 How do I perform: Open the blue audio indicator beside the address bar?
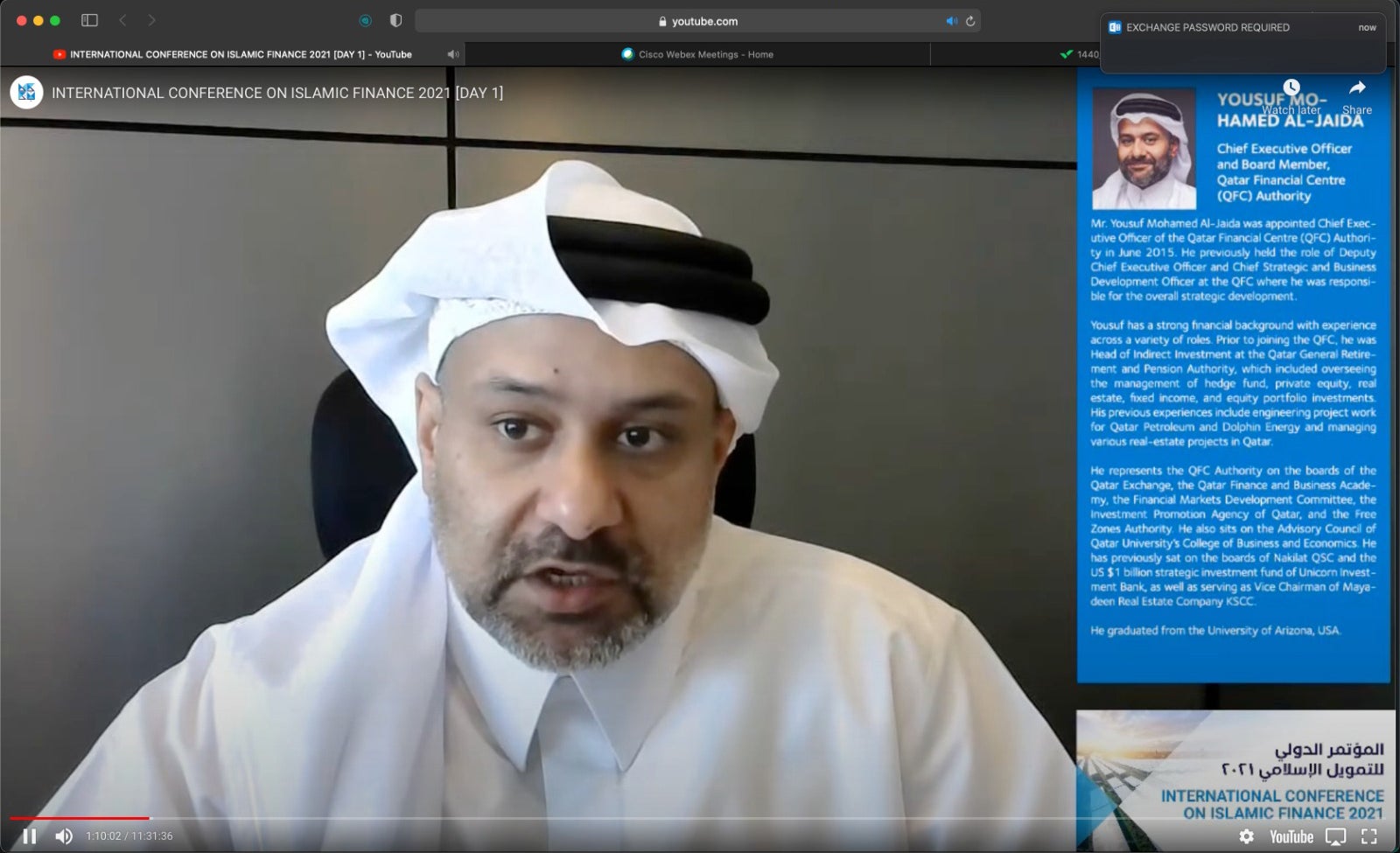pyautogui.click(x=952, y=21)
